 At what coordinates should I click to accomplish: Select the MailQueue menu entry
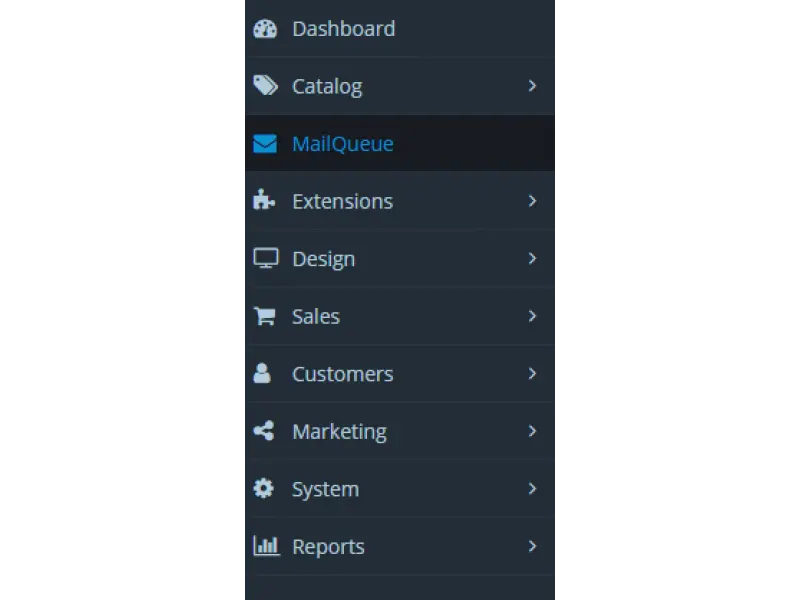[400, 143]
